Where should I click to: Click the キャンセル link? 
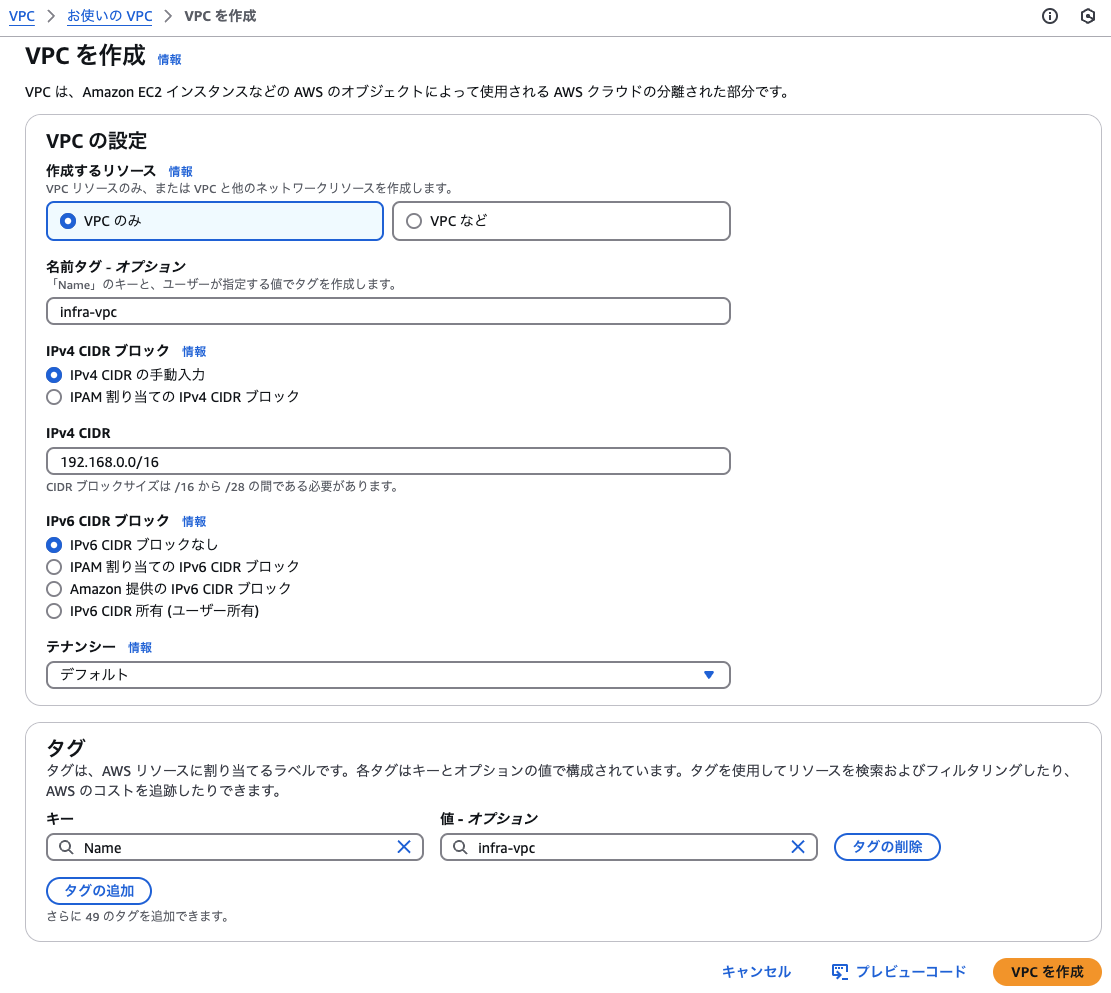tap(755, 971)
